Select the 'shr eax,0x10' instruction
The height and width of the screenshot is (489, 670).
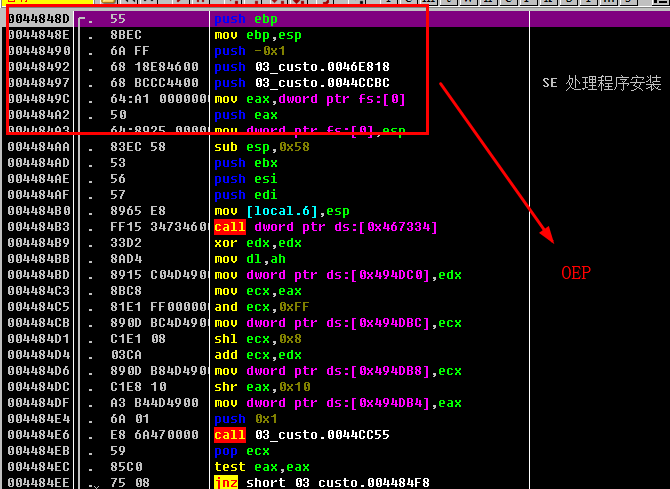(262, 387)
